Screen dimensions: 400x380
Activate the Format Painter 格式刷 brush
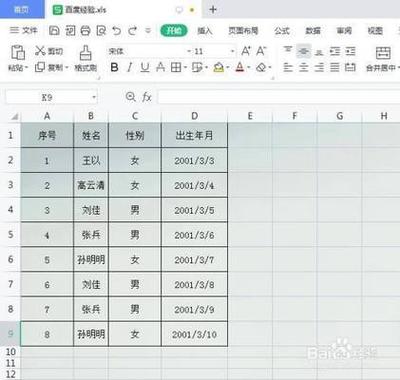point(86,53)
